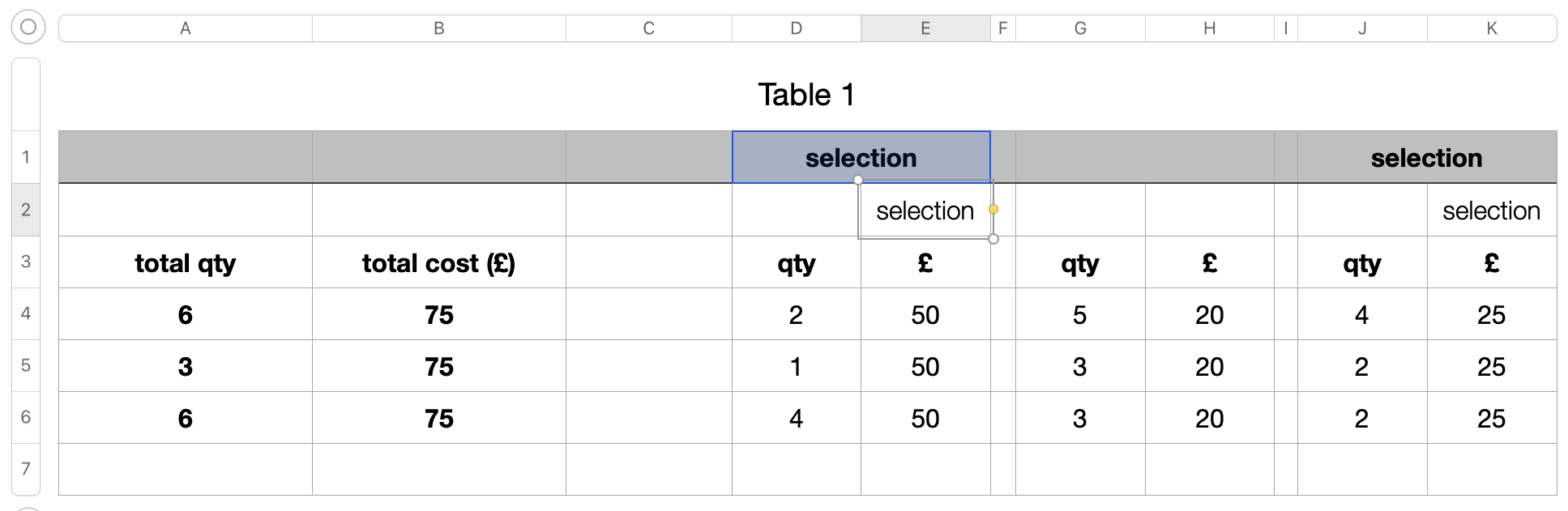
Task: Select column B header
Action: (x=439, y=28)
